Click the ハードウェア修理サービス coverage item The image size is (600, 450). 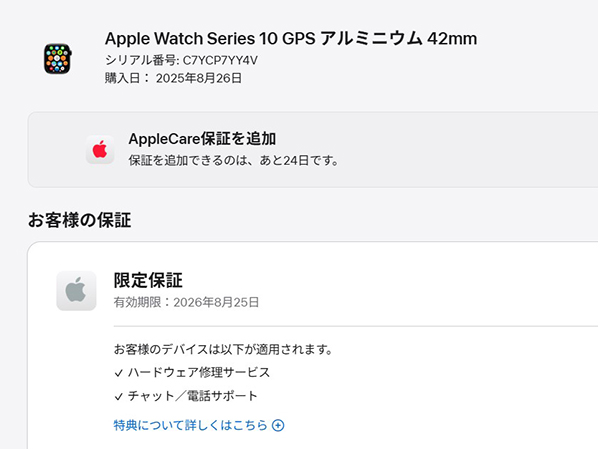click(199, 372)
